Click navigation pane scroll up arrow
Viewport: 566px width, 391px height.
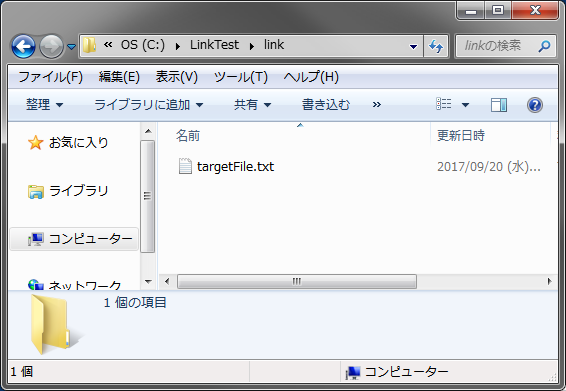click(148, 131)
